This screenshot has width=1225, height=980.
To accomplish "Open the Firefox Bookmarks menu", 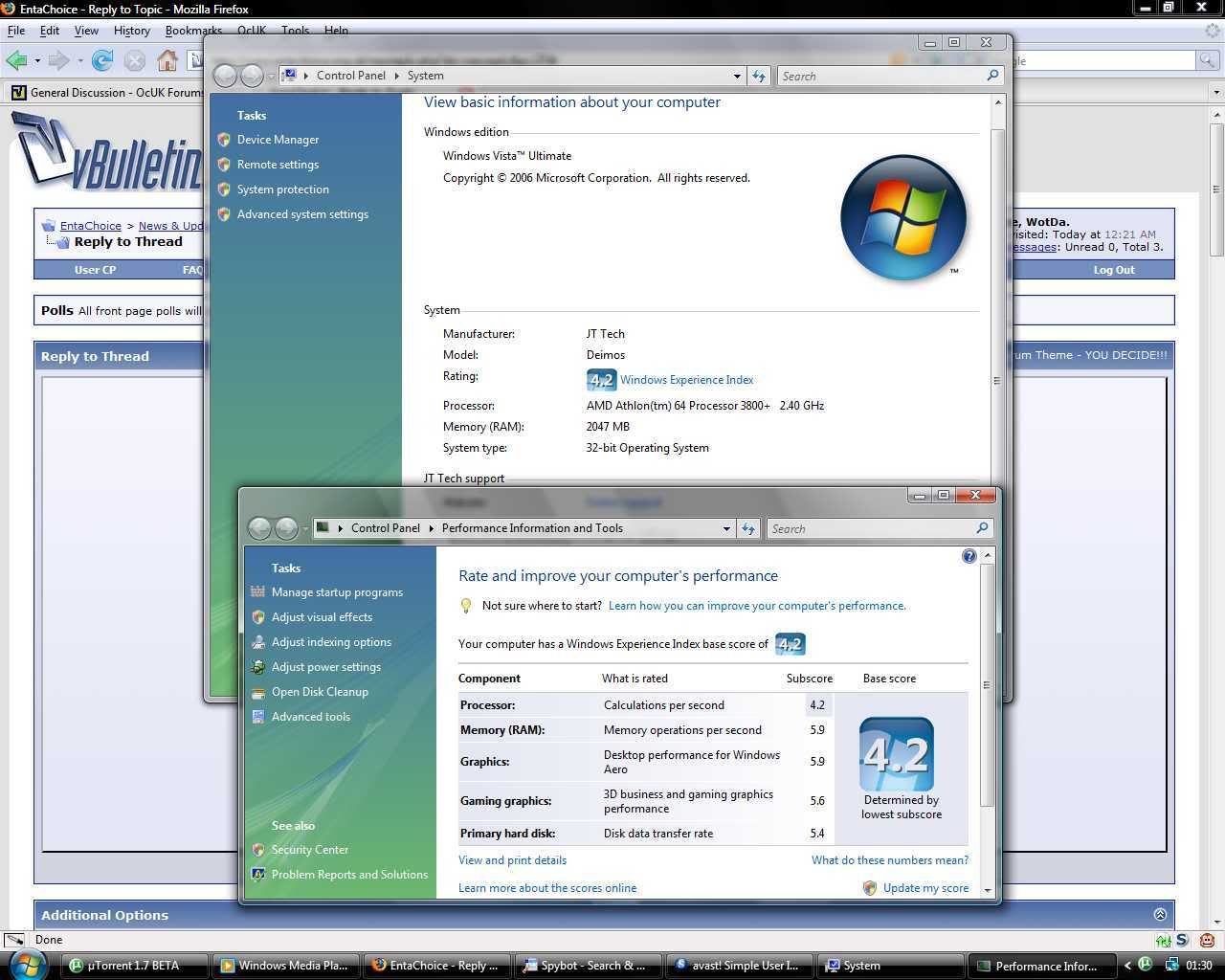I will click(x=193, y=31).
